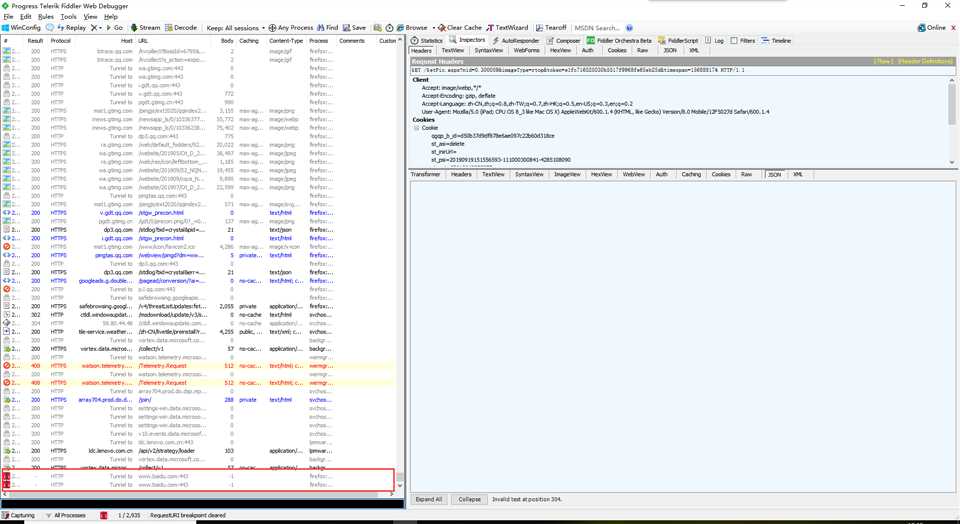960x524 pixels.
Task: Click the Go resume button
Action: 114,28
